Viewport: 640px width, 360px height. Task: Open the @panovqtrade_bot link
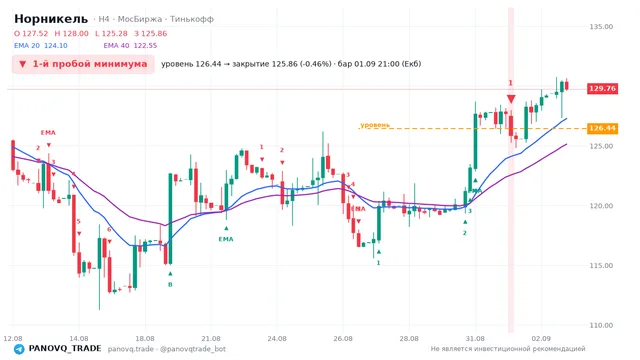[x=193, y=349]
